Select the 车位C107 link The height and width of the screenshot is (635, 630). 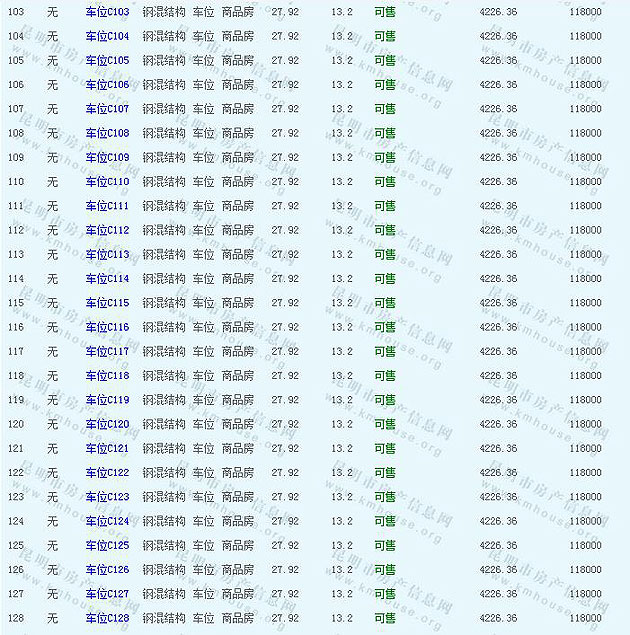pyautogui.click(x=107, y=109)
